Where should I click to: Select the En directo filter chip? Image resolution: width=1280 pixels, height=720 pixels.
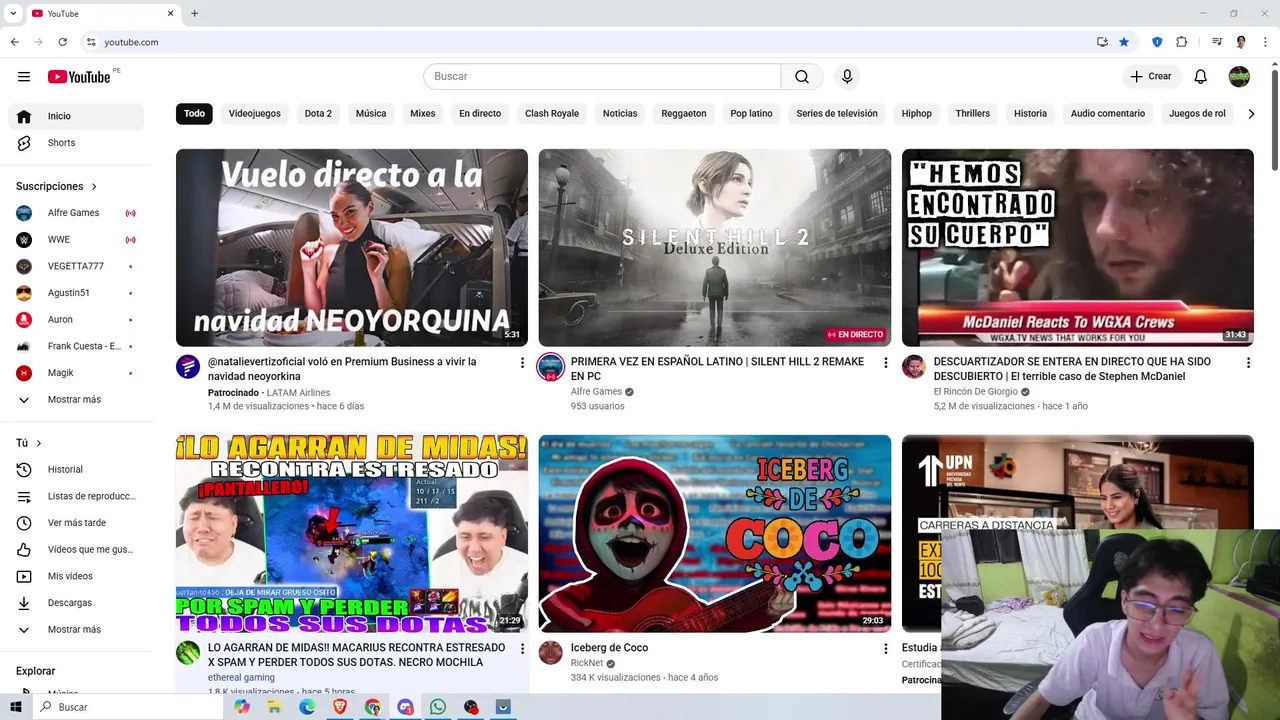tap(480, 114)
